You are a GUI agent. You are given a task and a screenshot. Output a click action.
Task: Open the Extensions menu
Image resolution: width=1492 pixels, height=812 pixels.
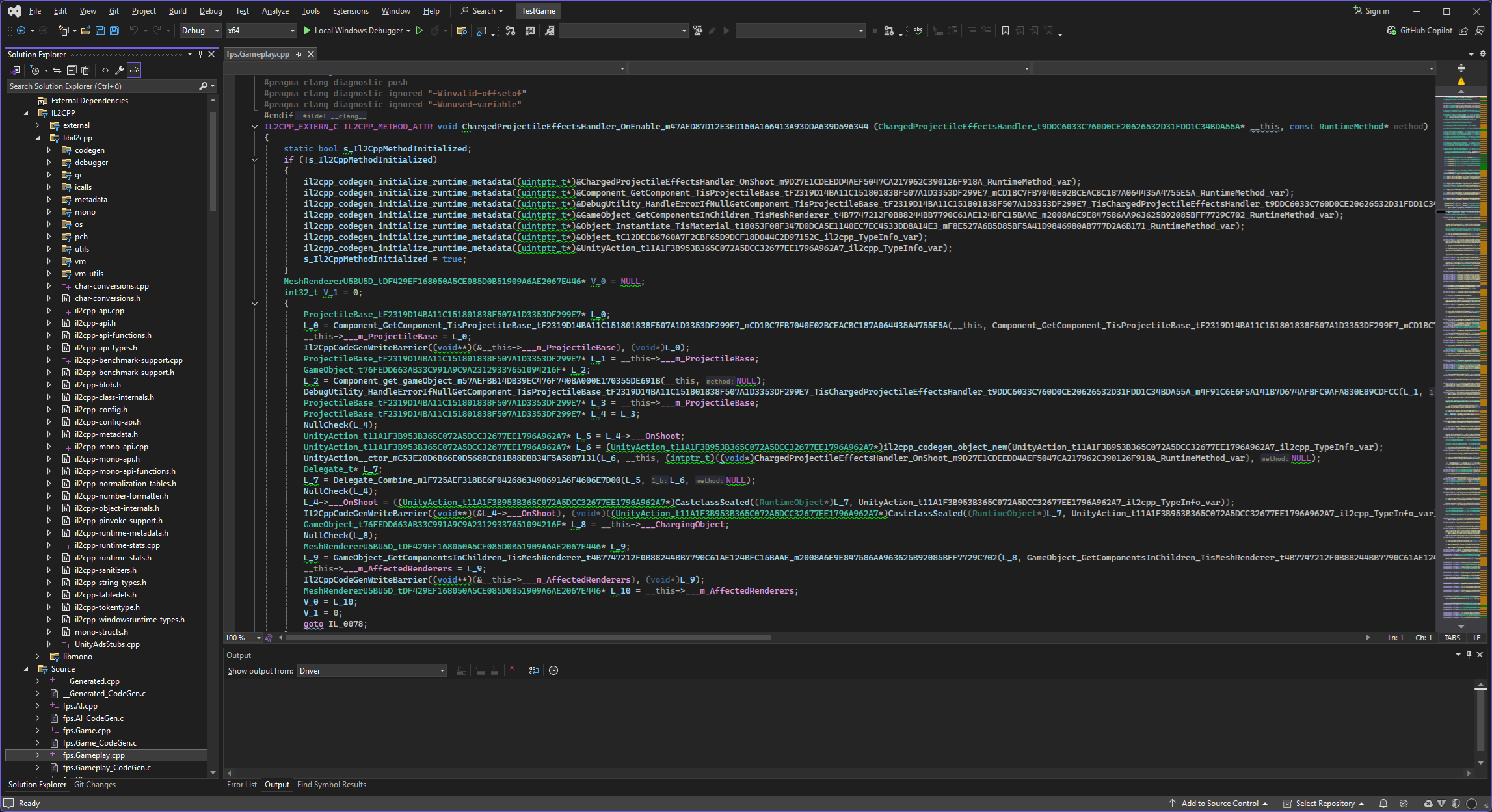[351, 11]
